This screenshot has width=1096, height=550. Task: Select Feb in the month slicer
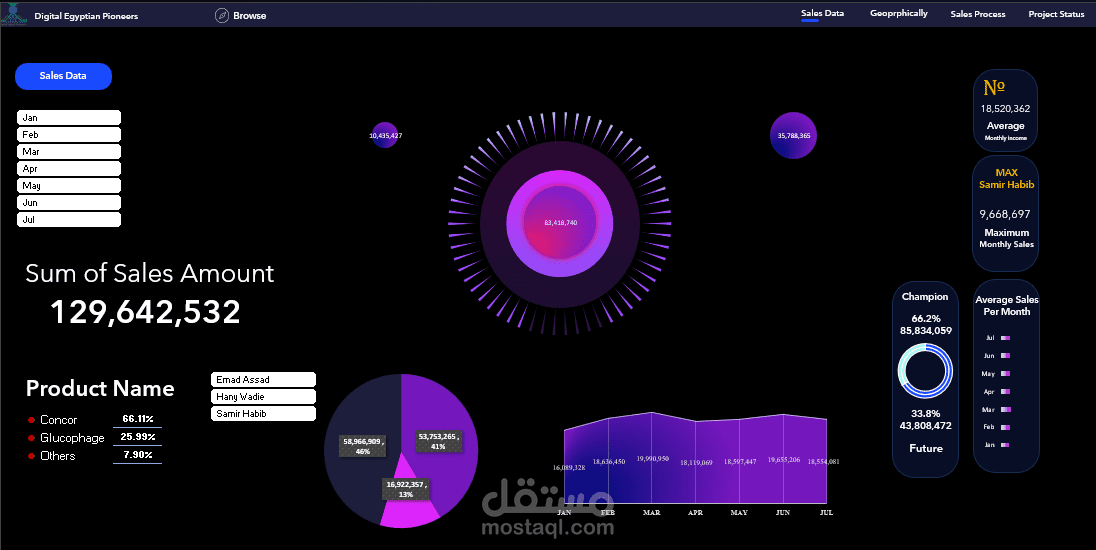(68, 134)
